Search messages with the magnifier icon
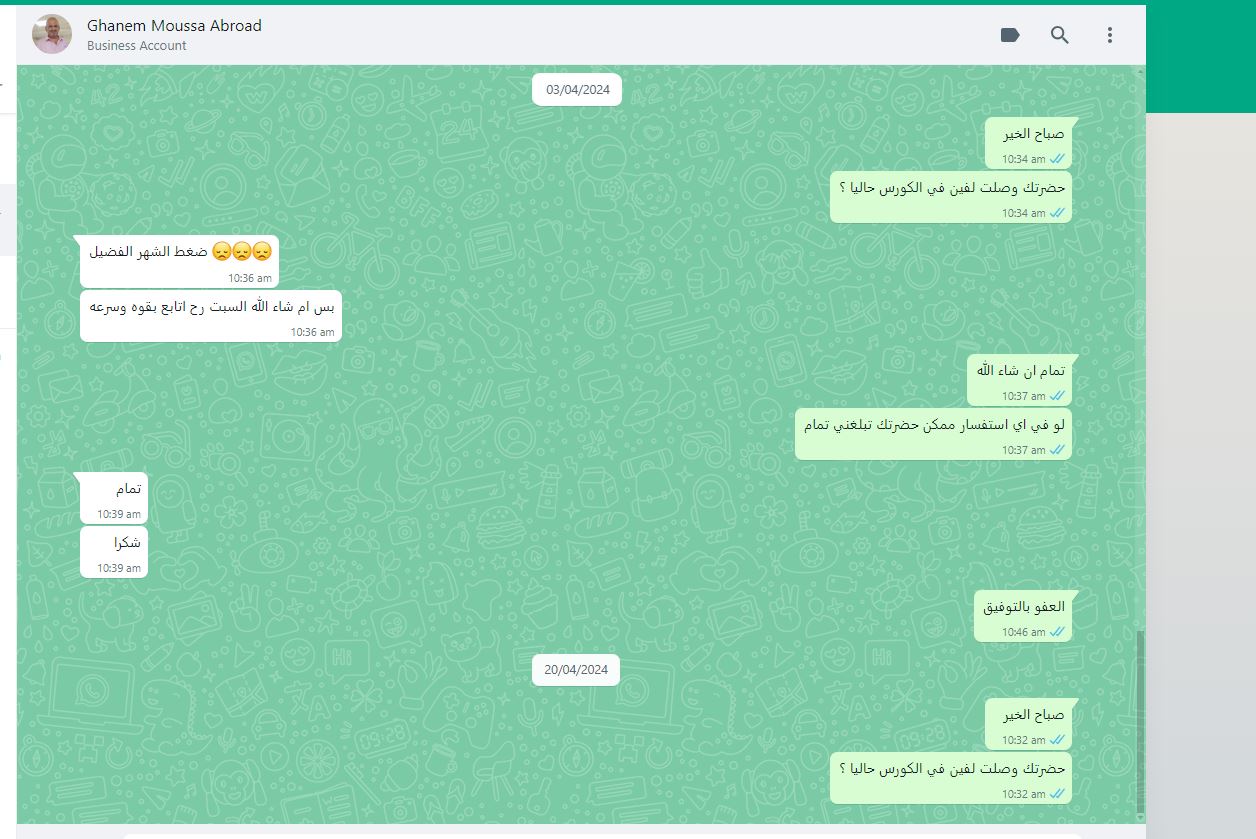The height and width of the screenshot is (839, 1256). tap(1060, 35)
